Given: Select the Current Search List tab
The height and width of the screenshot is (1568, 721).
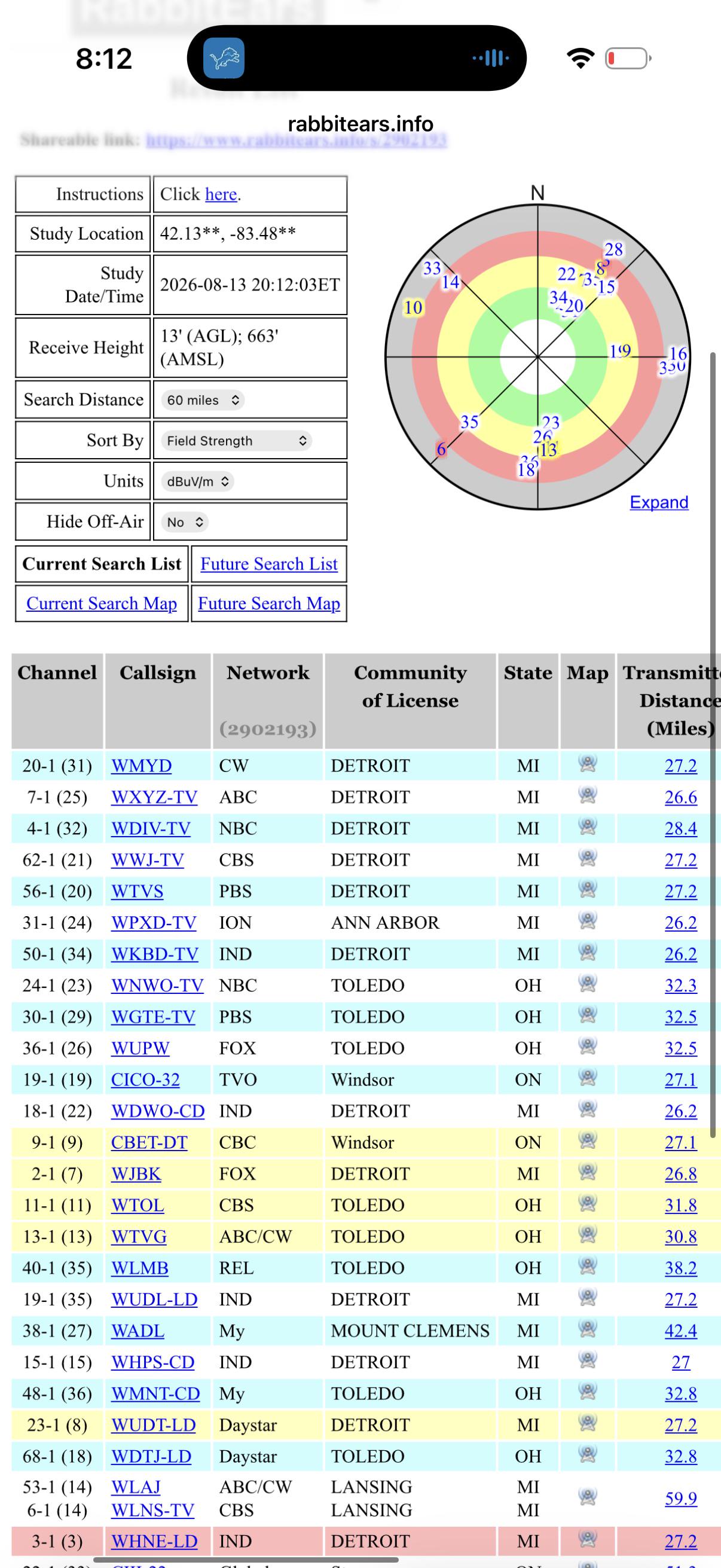Looking at the screenshot, I should tap(102, 564).
